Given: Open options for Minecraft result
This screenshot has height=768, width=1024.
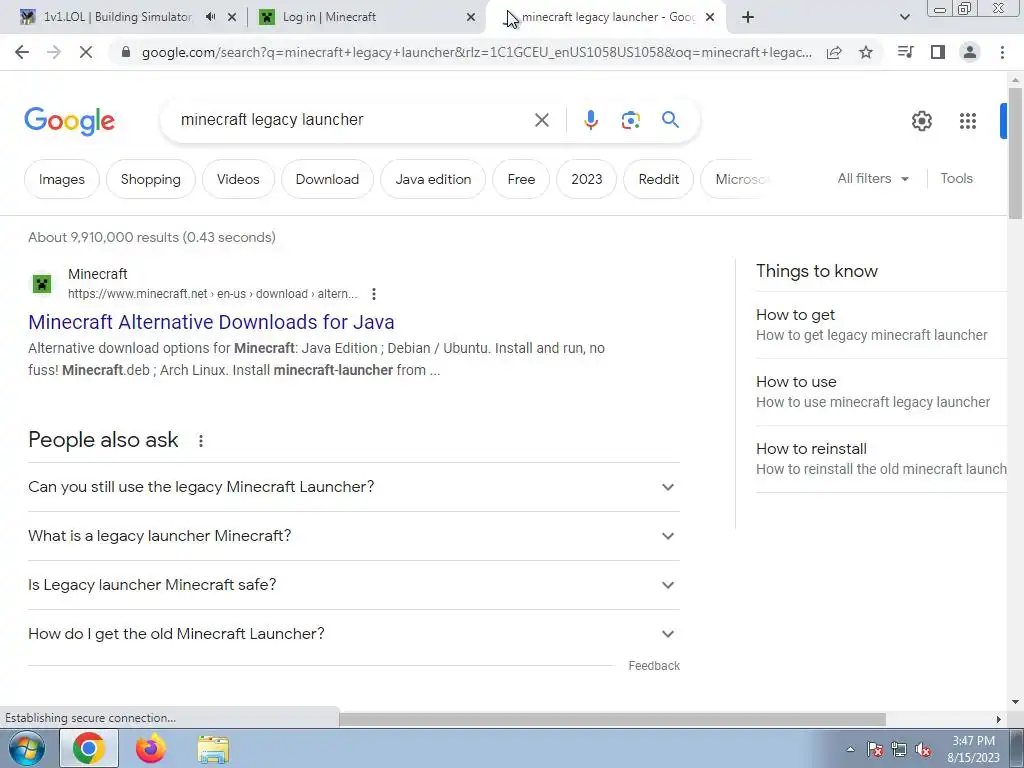Looking at the screenshot, I should 374,294.
